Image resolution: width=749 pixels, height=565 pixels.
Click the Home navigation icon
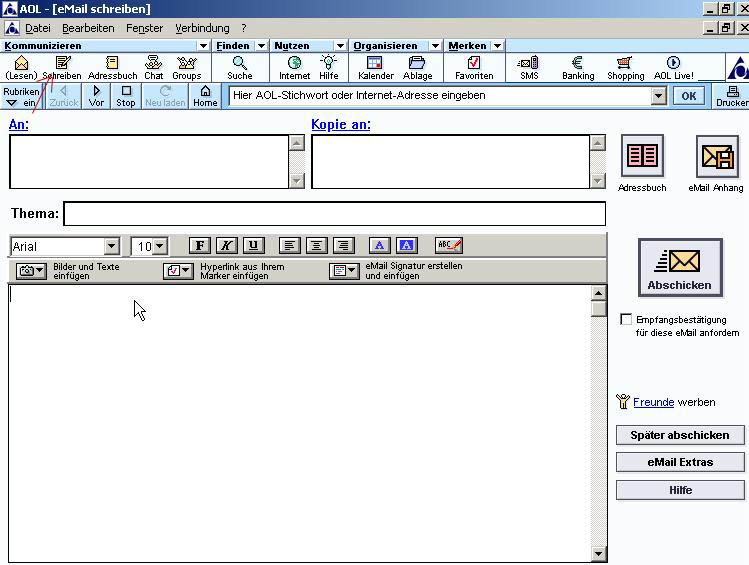pos(205,96)
